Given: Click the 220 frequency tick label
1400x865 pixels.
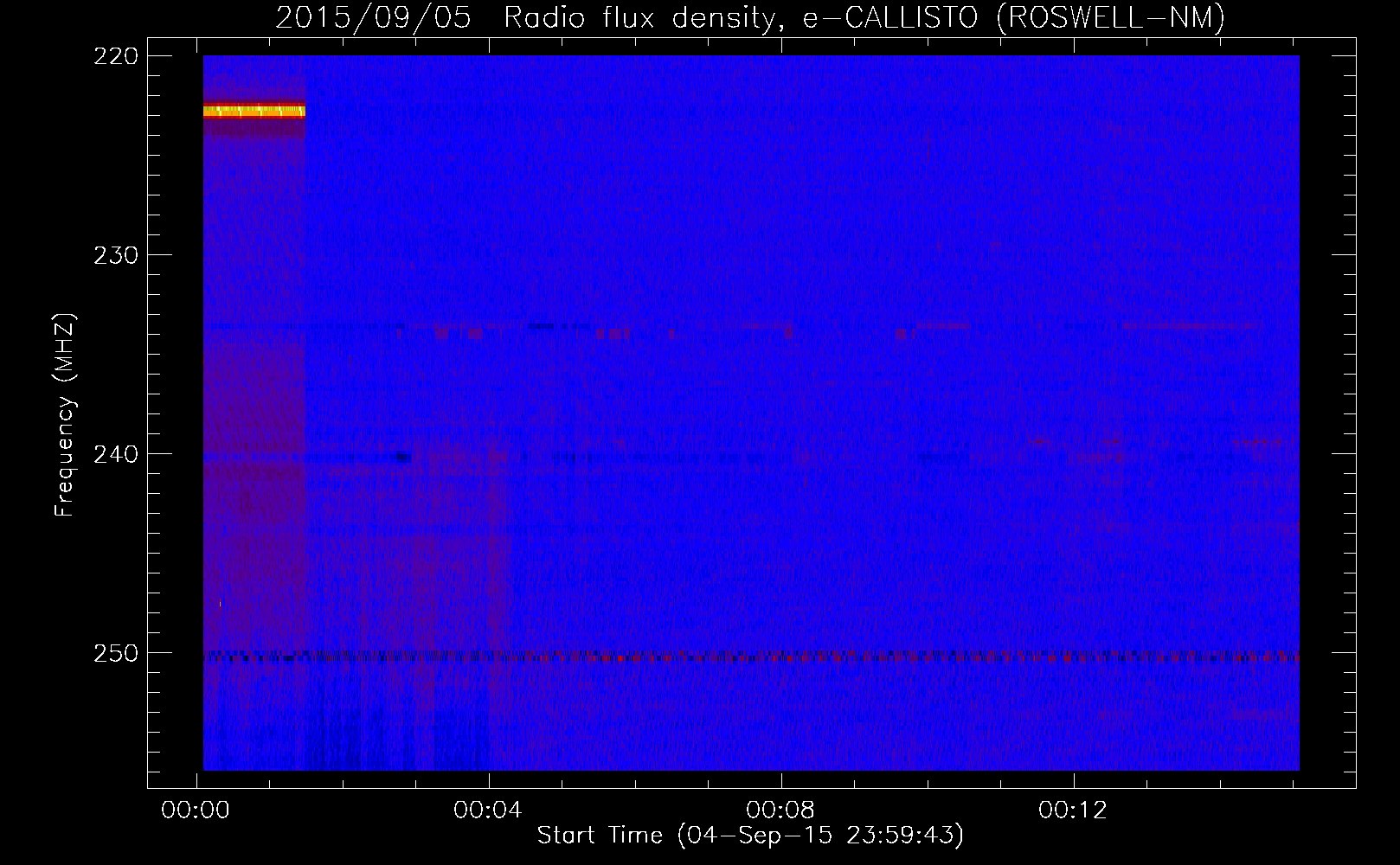Looking at the screenshot, I should (115, 56).
